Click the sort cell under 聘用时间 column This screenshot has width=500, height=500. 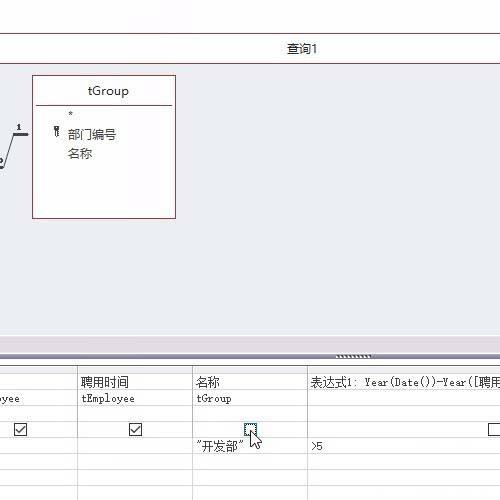[135, 414]
